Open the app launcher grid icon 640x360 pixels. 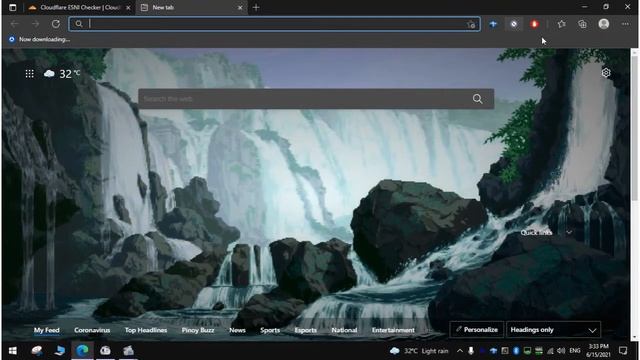tap(29, 73)
